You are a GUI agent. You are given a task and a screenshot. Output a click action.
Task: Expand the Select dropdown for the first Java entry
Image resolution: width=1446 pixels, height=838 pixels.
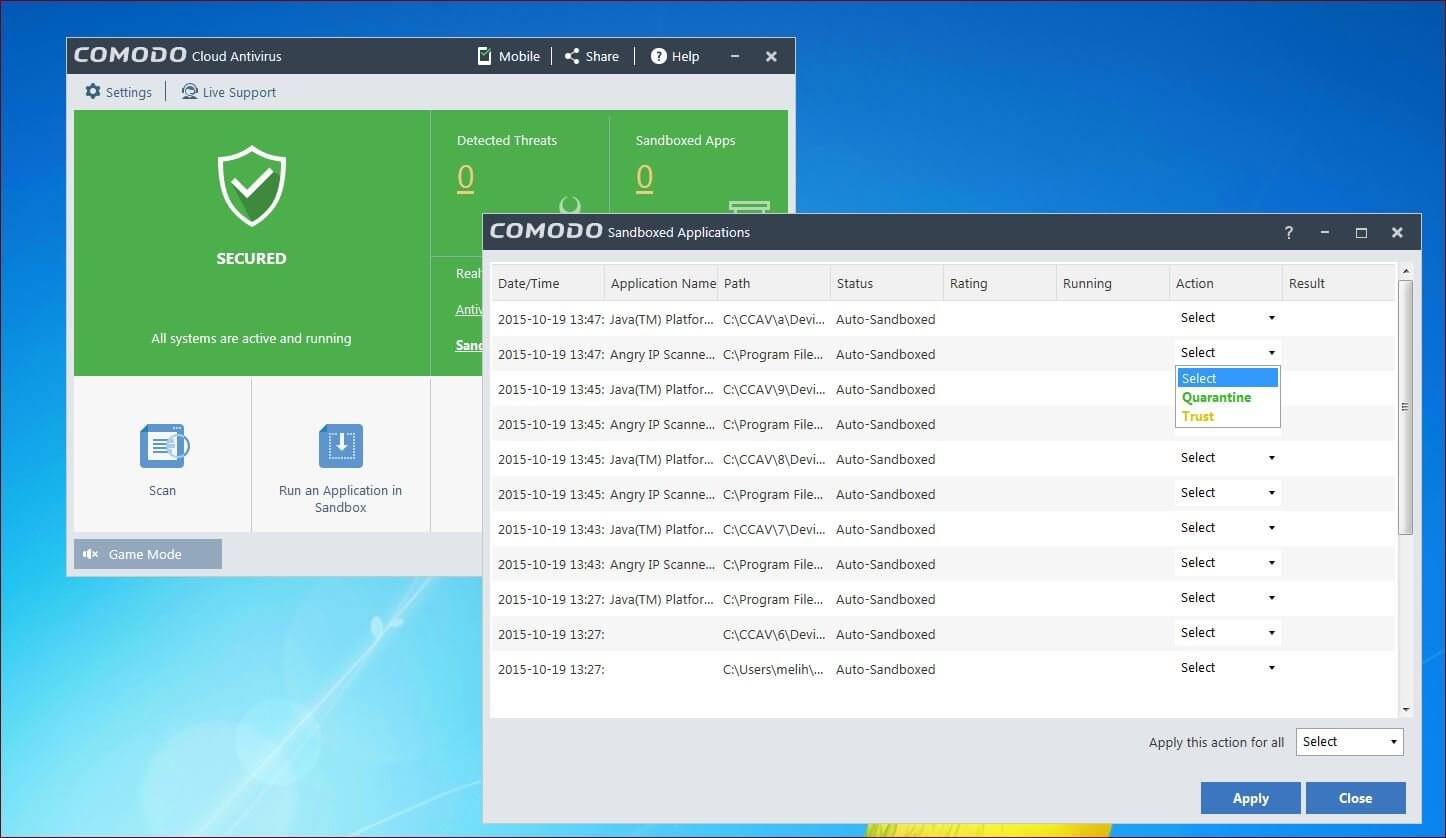(x=1227, y=317)
